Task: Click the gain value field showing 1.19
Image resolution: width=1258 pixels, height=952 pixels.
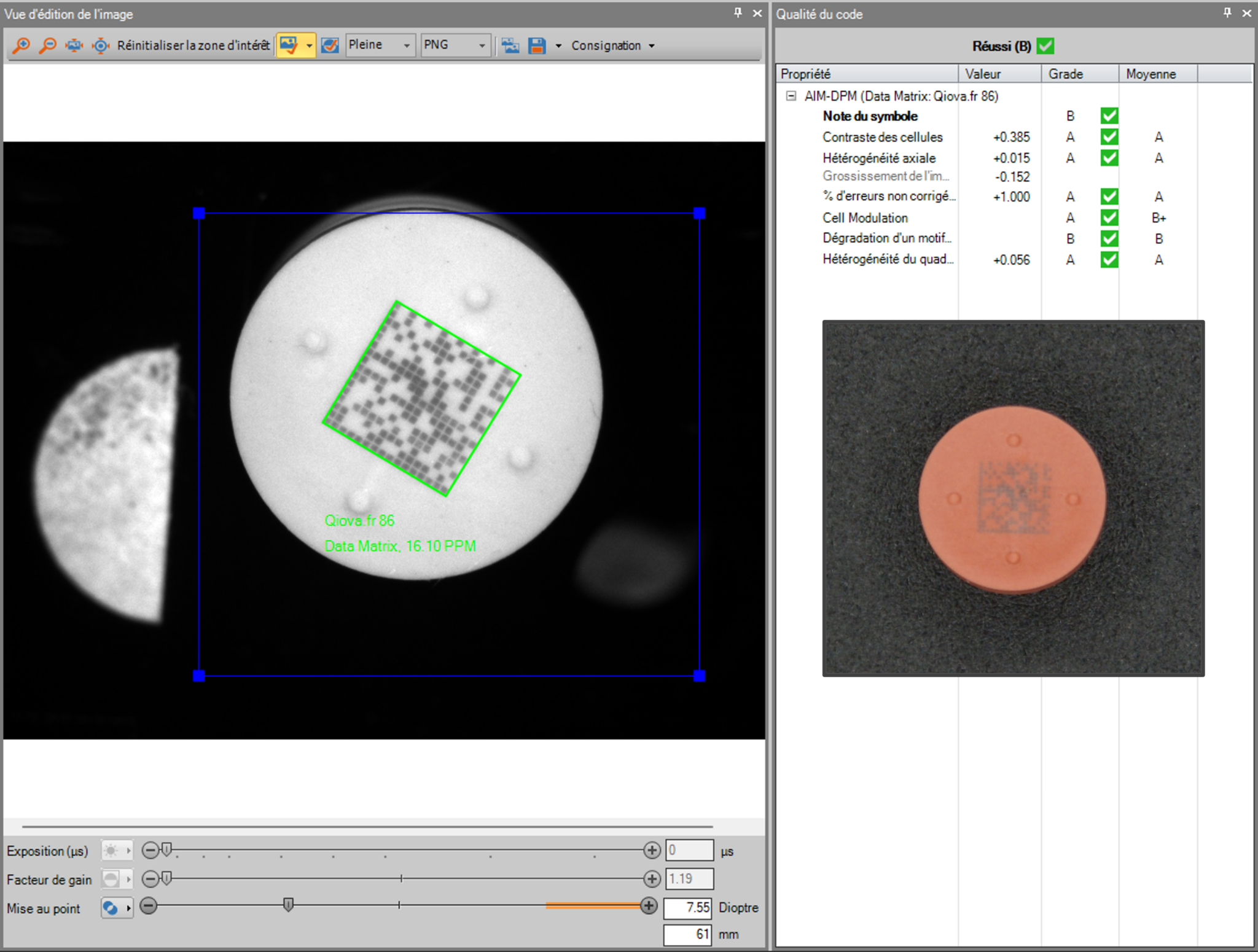Action: tap(689, 879)
